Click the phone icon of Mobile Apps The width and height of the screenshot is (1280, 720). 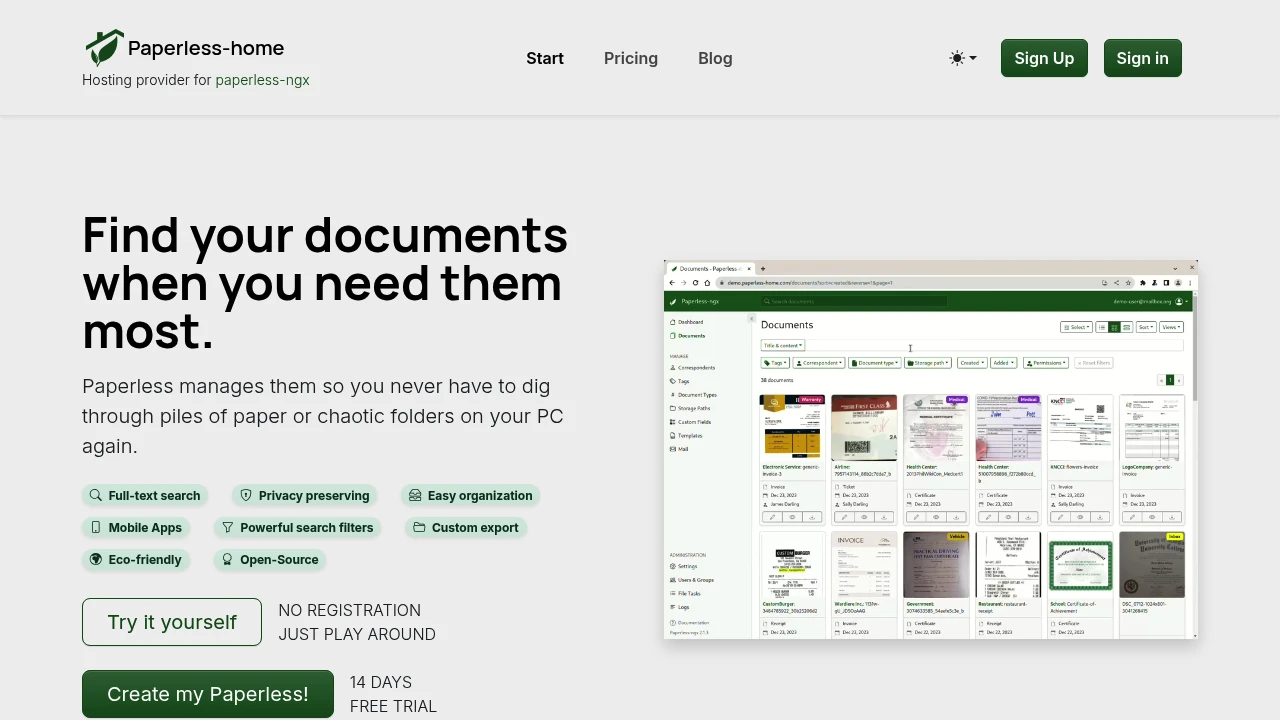click(x=96, y=527)
